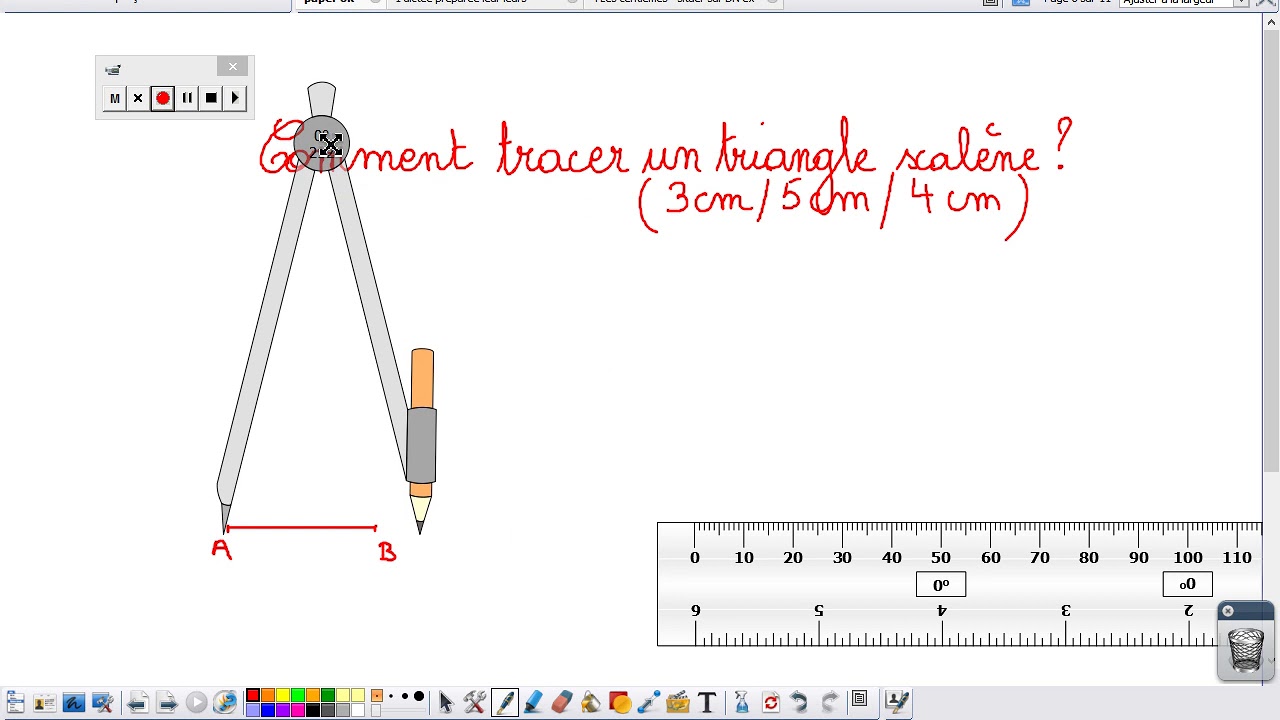Pause the screen recording

pos(187,98)
